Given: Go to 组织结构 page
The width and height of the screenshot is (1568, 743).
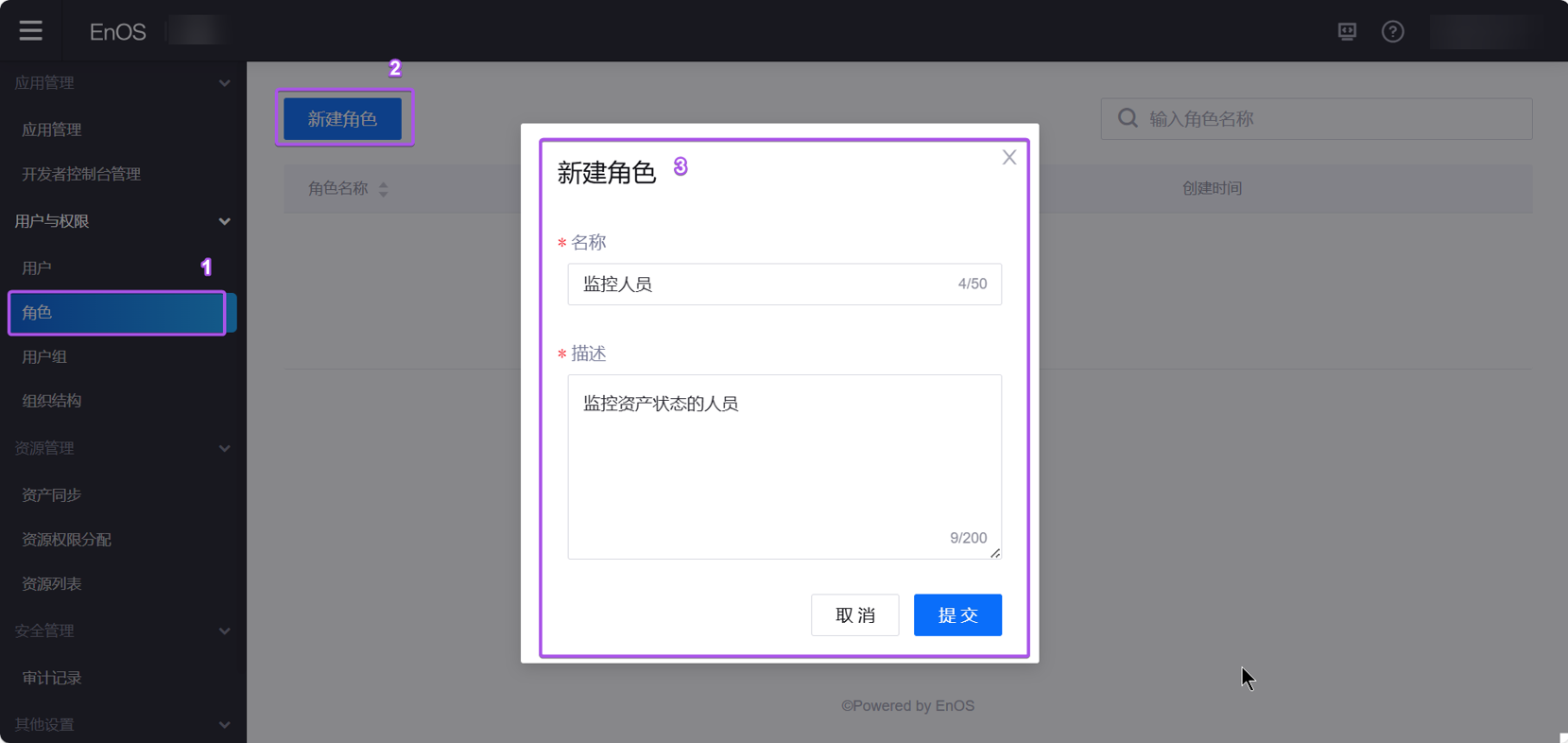Looking at the screenshot, I should (x=52, y=401).
